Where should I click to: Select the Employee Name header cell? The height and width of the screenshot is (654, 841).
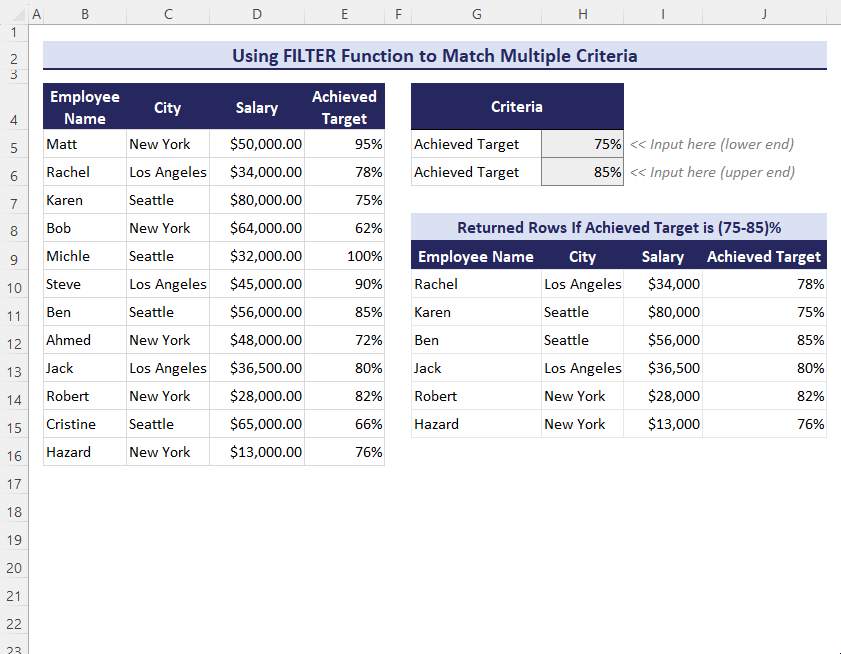84,106
